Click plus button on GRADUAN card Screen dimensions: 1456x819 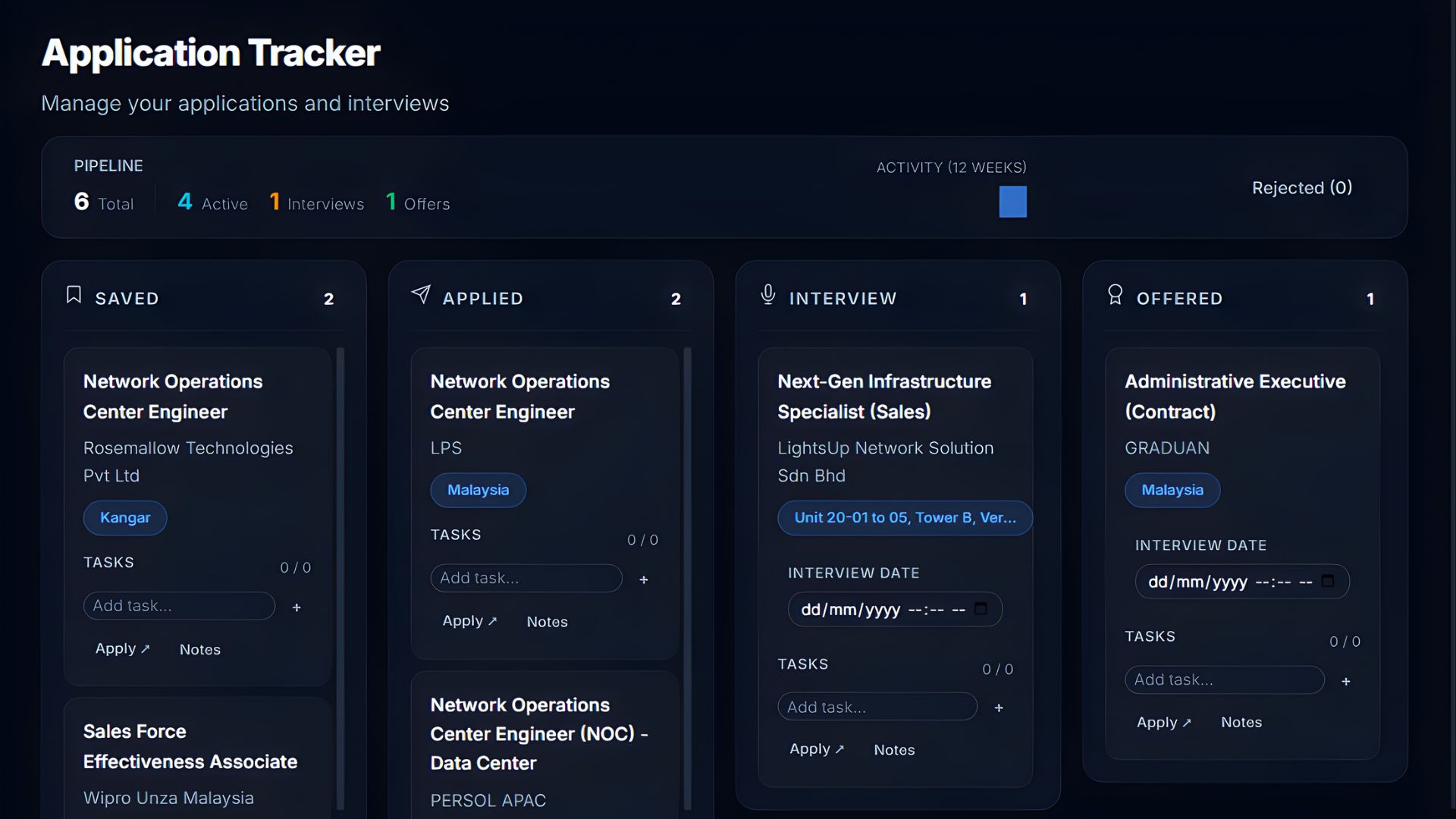(x=1346, y=681)
